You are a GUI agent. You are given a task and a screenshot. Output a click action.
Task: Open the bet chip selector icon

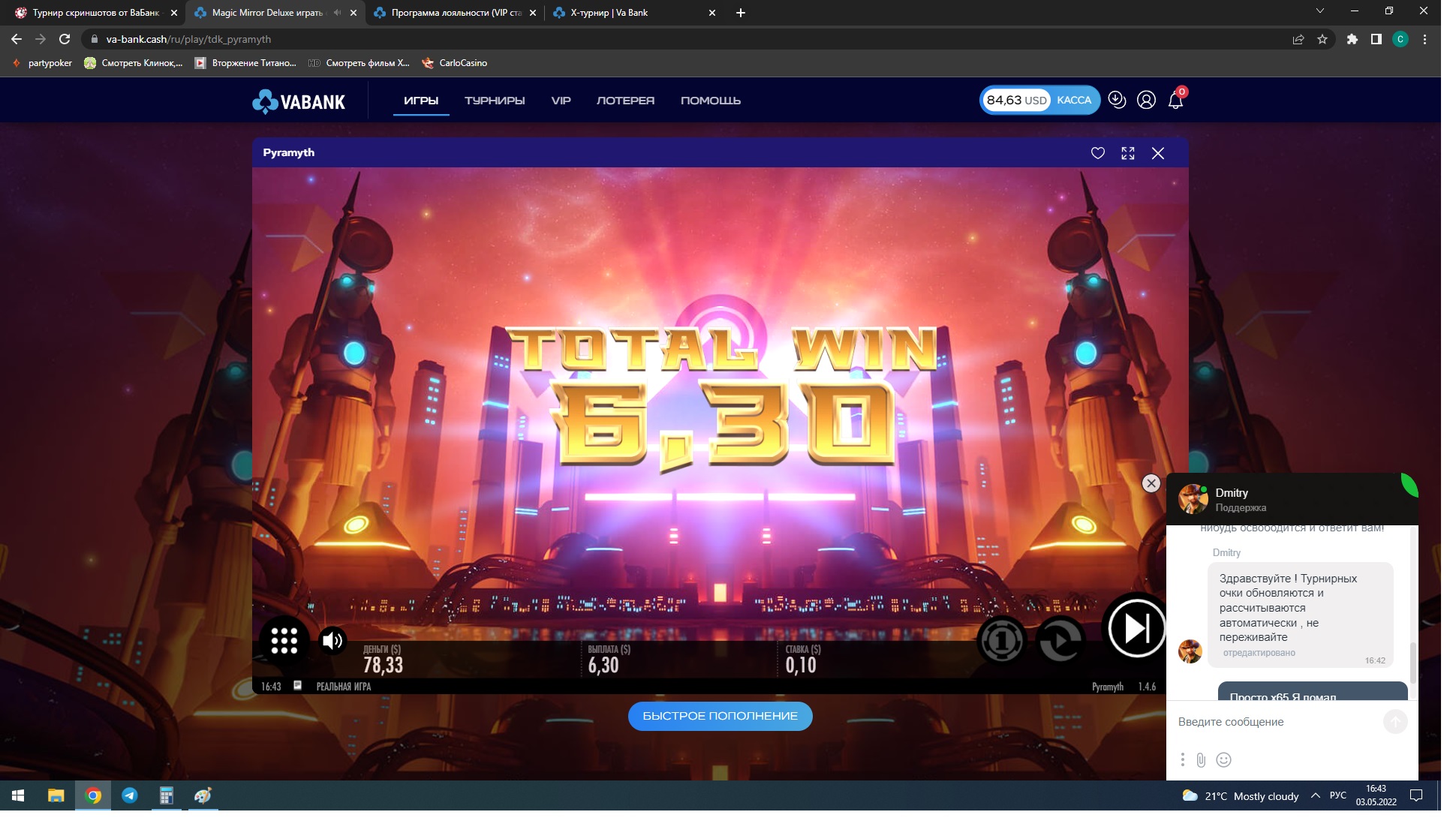pyautogui.click(x=1001, y=640)
